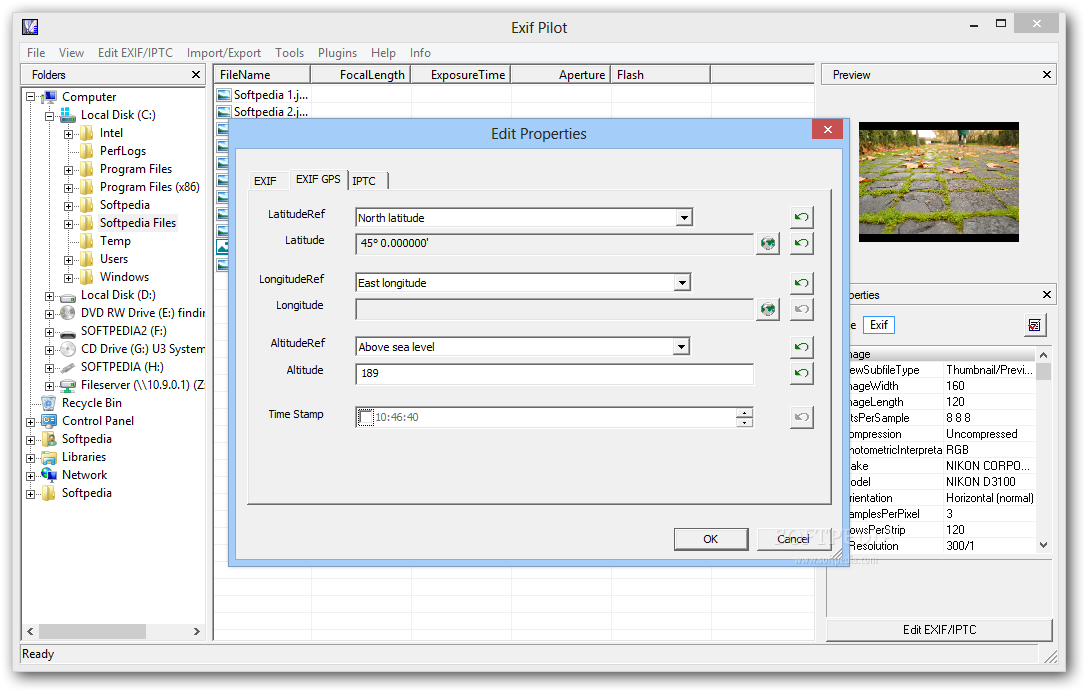Open the Import/Export menu
1086x692 pixels.
224,53
